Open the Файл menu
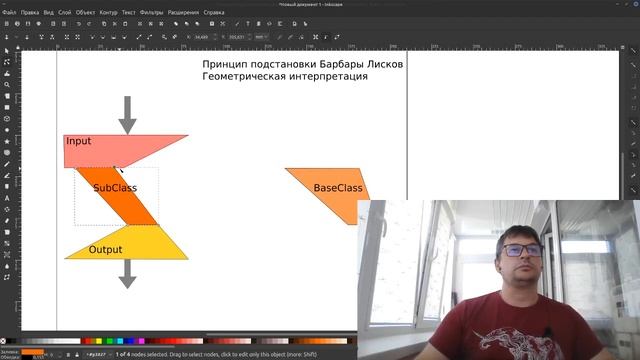Viewport: 640px width, 360px height. 9,13
